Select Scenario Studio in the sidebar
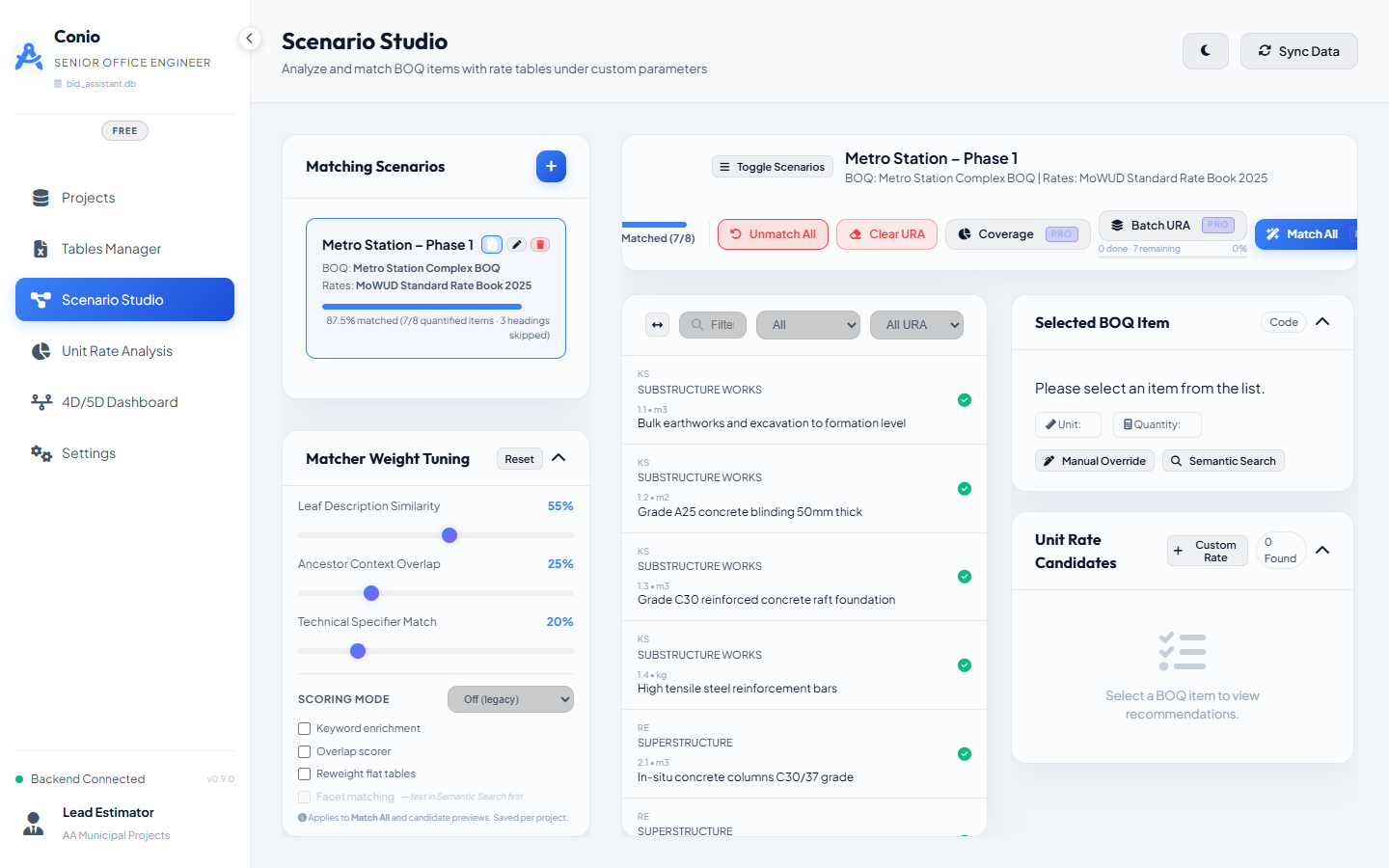The width and height of the screenshot is (1389, 868). coord(124,300)
